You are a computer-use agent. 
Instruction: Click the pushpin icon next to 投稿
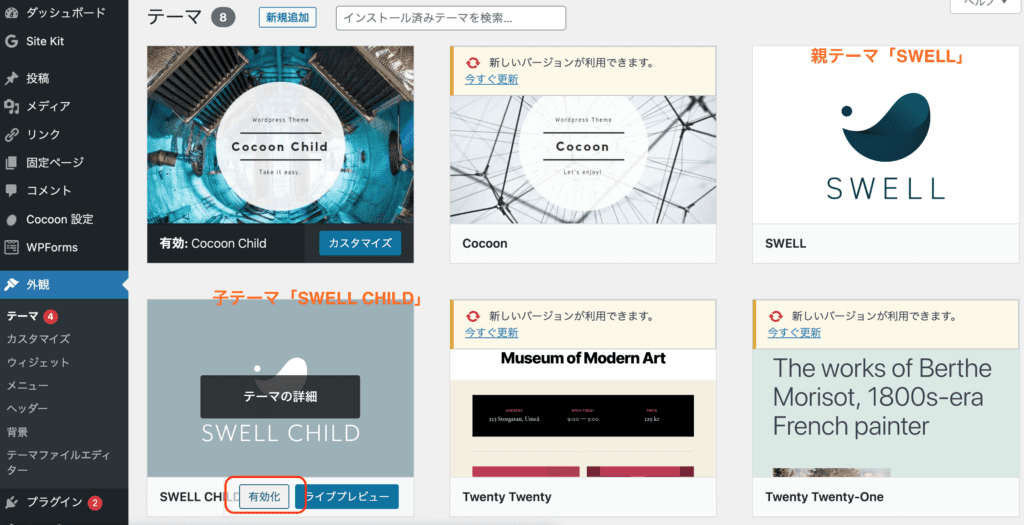(11, 78)
